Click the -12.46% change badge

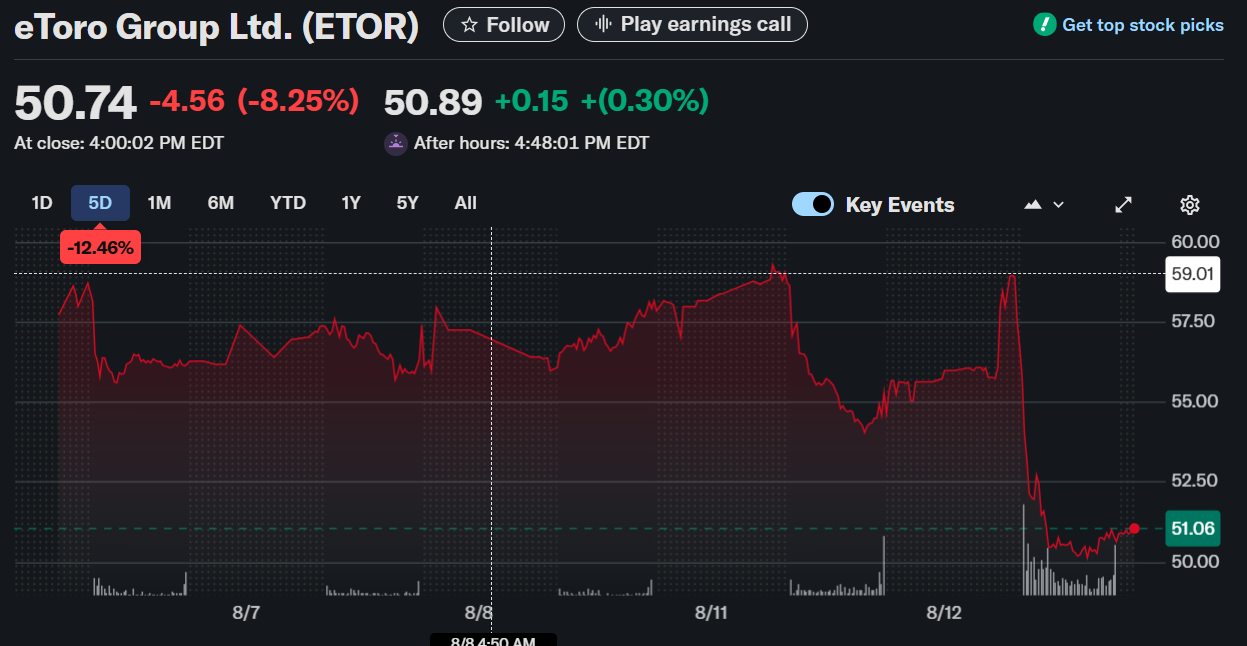[101, 247]
